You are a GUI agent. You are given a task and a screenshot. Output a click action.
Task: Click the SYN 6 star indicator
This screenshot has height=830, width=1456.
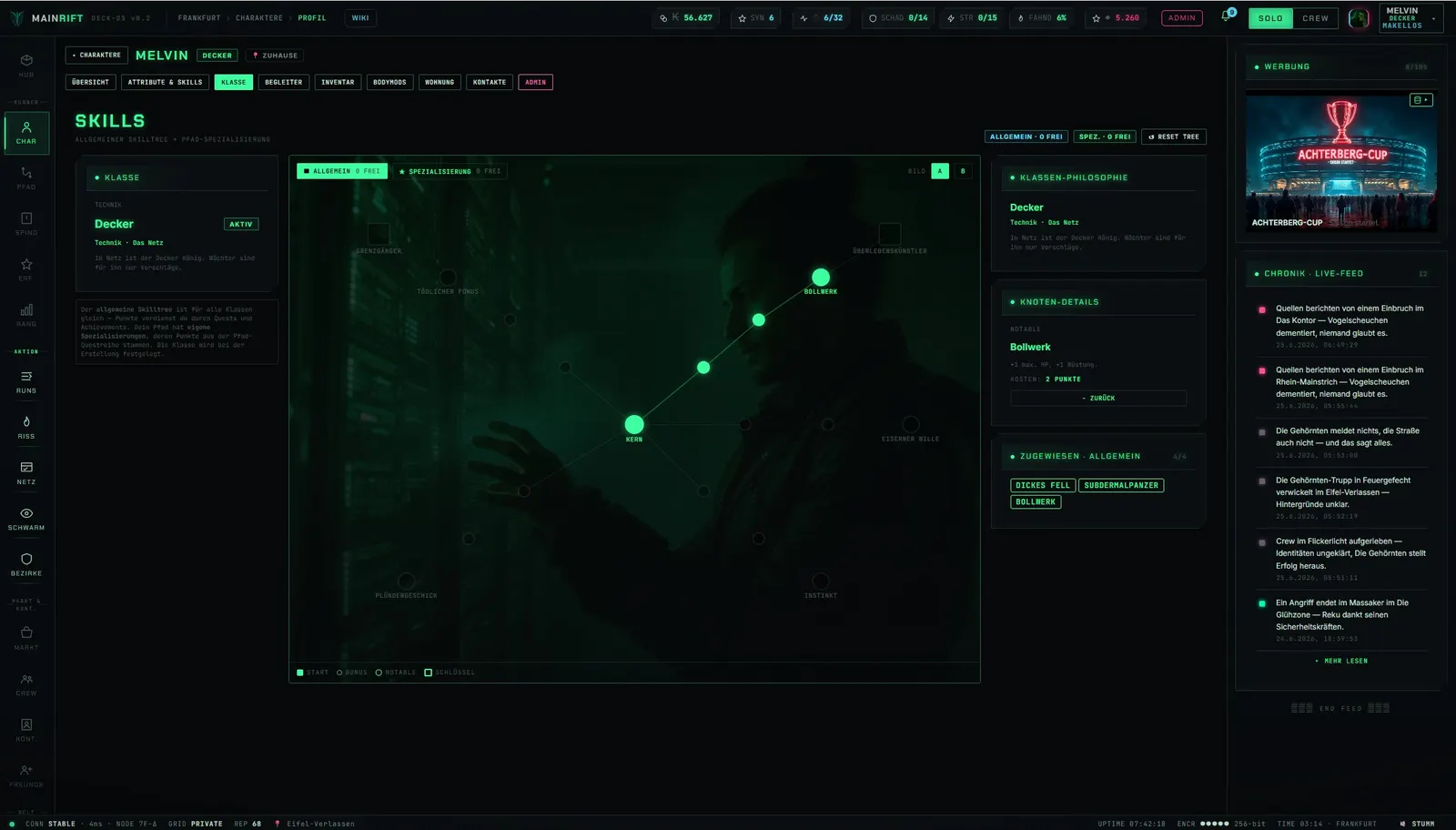(x=756, y=18)
